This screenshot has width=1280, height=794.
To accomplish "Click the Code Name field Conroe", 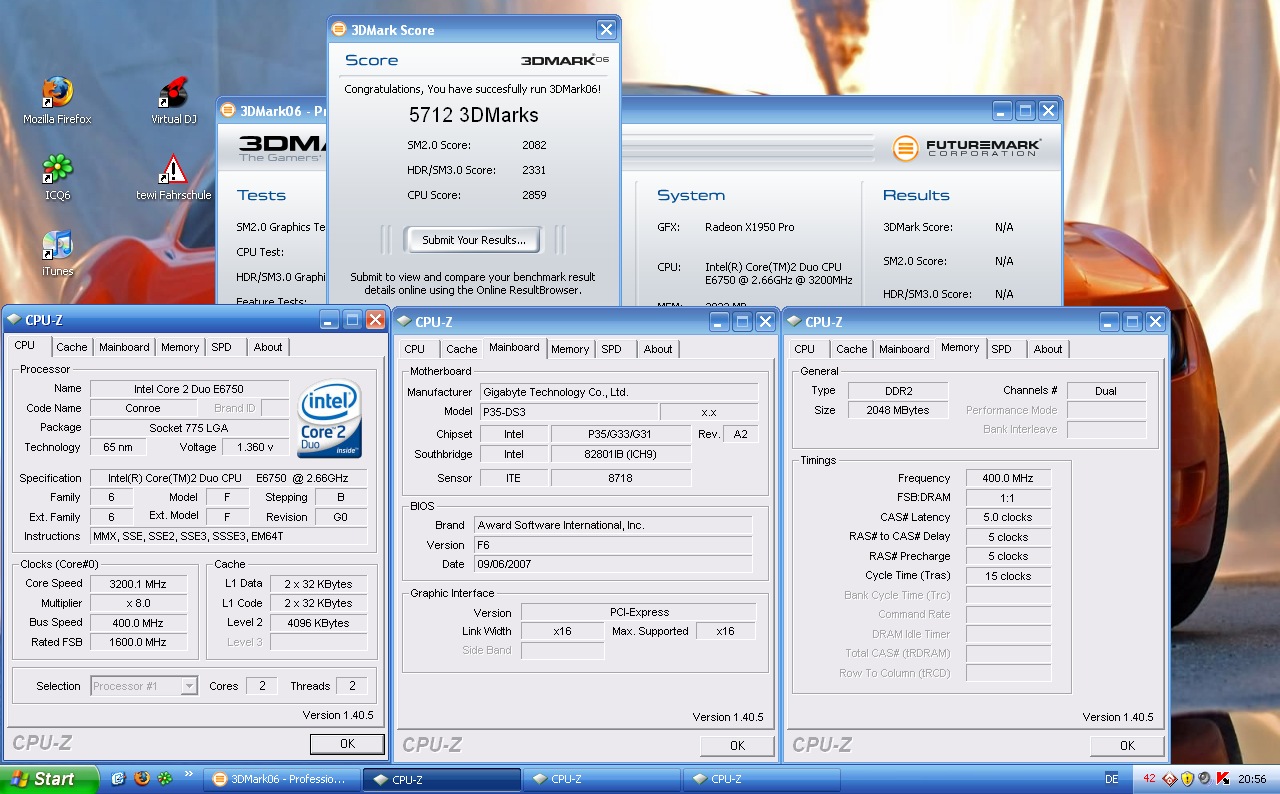I will pyautogui.click(x=142, y=408).
